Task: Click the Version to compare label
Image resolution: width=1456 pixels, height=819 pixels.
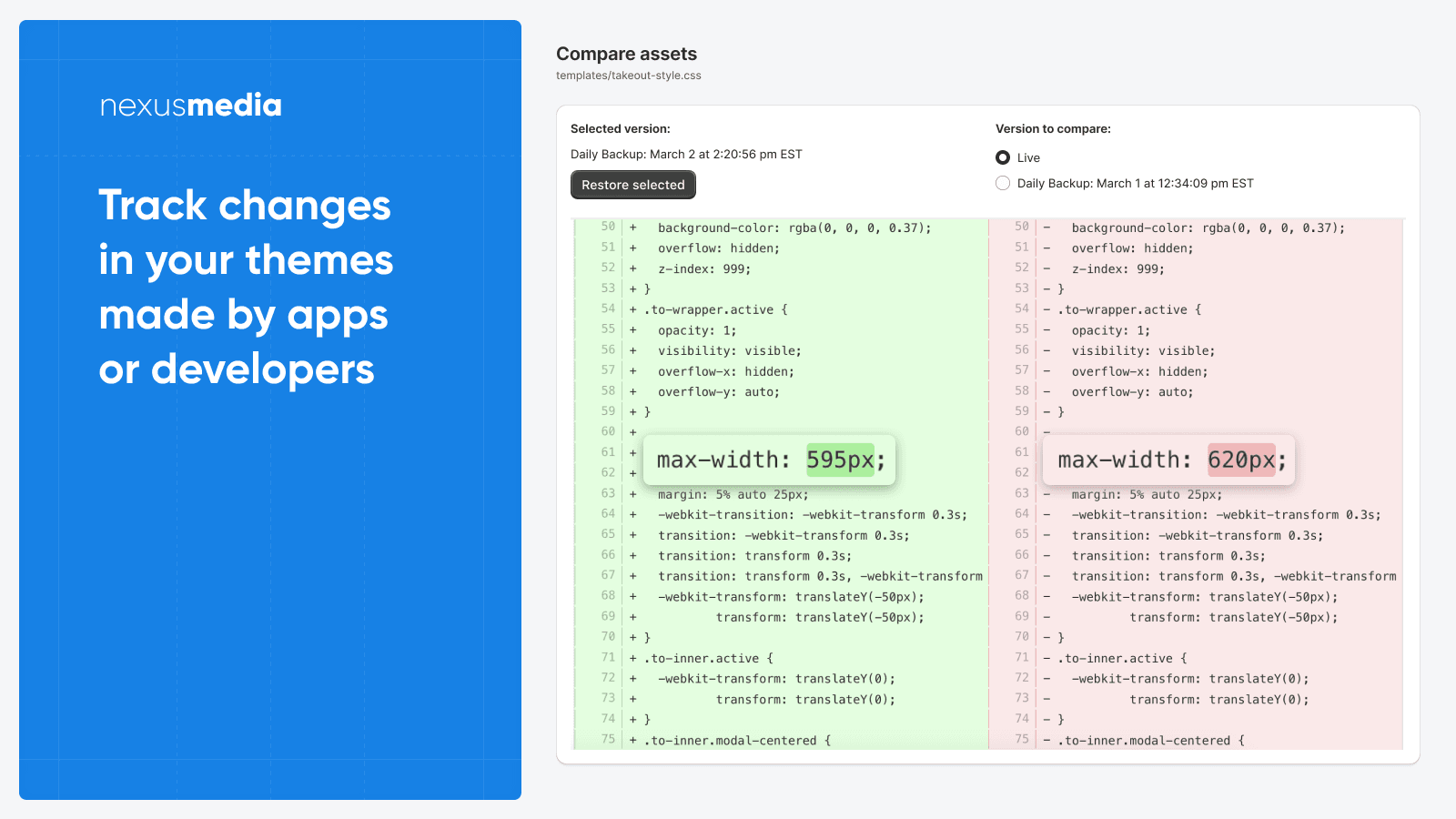Action: [1053, 128]
